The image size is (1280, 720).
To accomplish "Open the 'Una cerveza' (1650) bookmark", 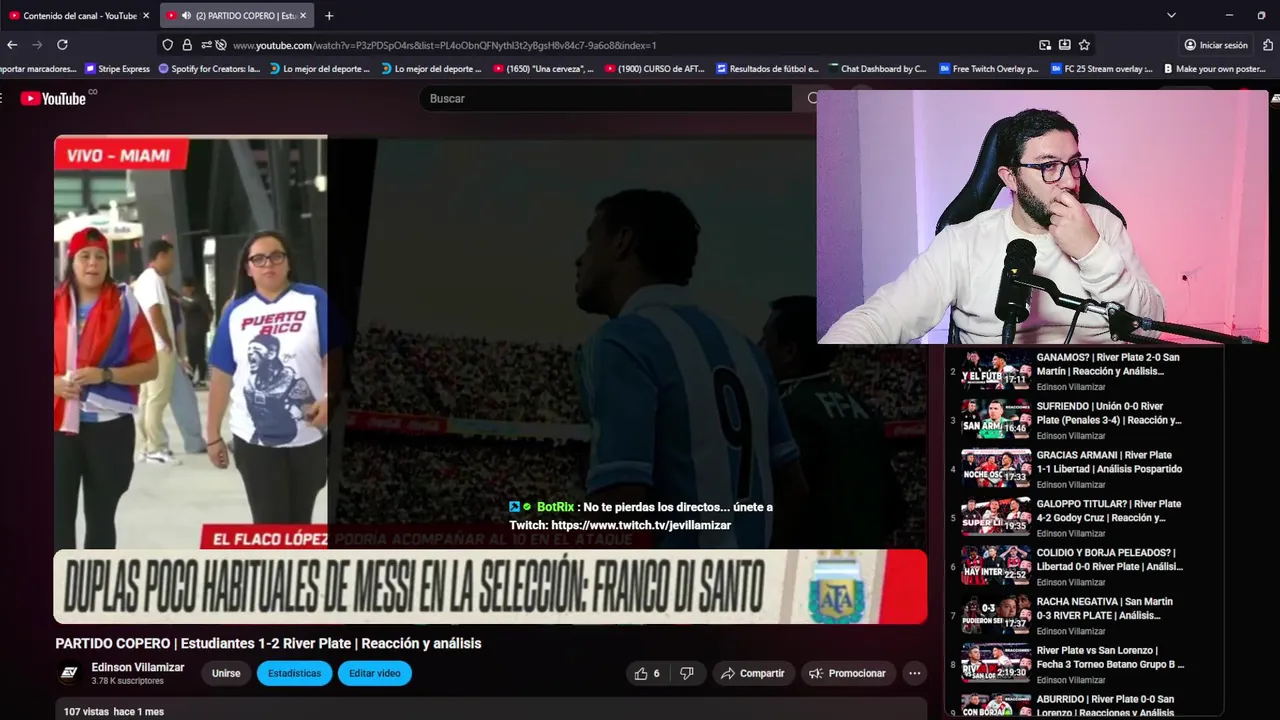I will (543, 69).
